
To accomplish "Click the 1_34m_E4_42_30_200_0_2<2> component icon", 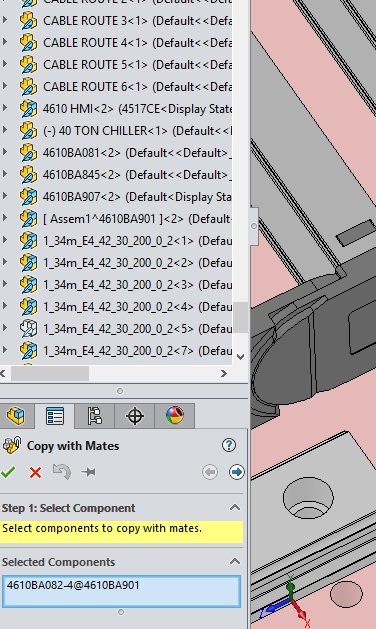I will click(28, 263).
